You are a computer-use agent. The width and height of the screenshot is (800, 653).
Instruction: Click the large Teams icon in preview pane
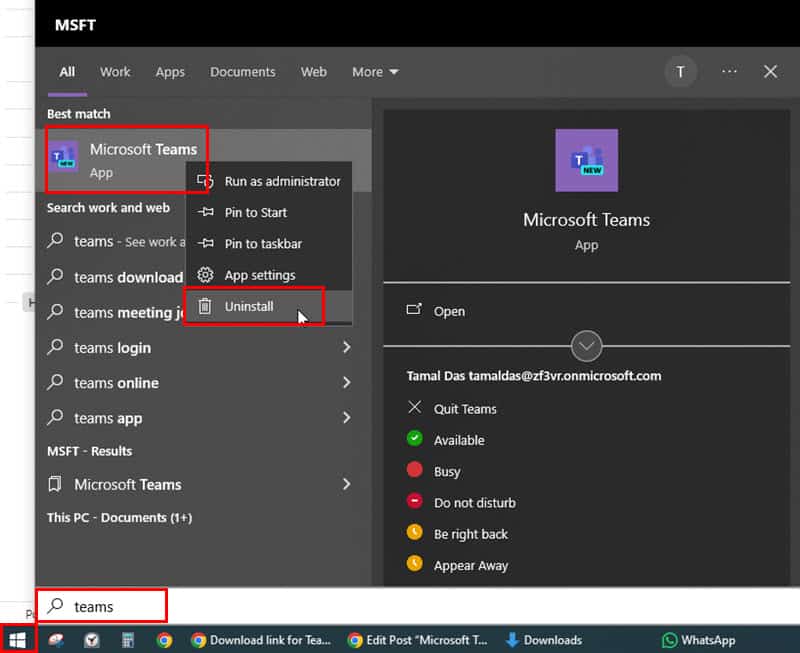[x=587, y=160]
